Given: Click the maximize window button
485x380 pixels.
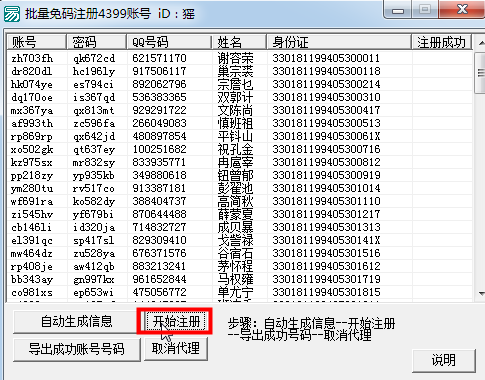Looking at the screenshot, I should click(x=425, y=9).
